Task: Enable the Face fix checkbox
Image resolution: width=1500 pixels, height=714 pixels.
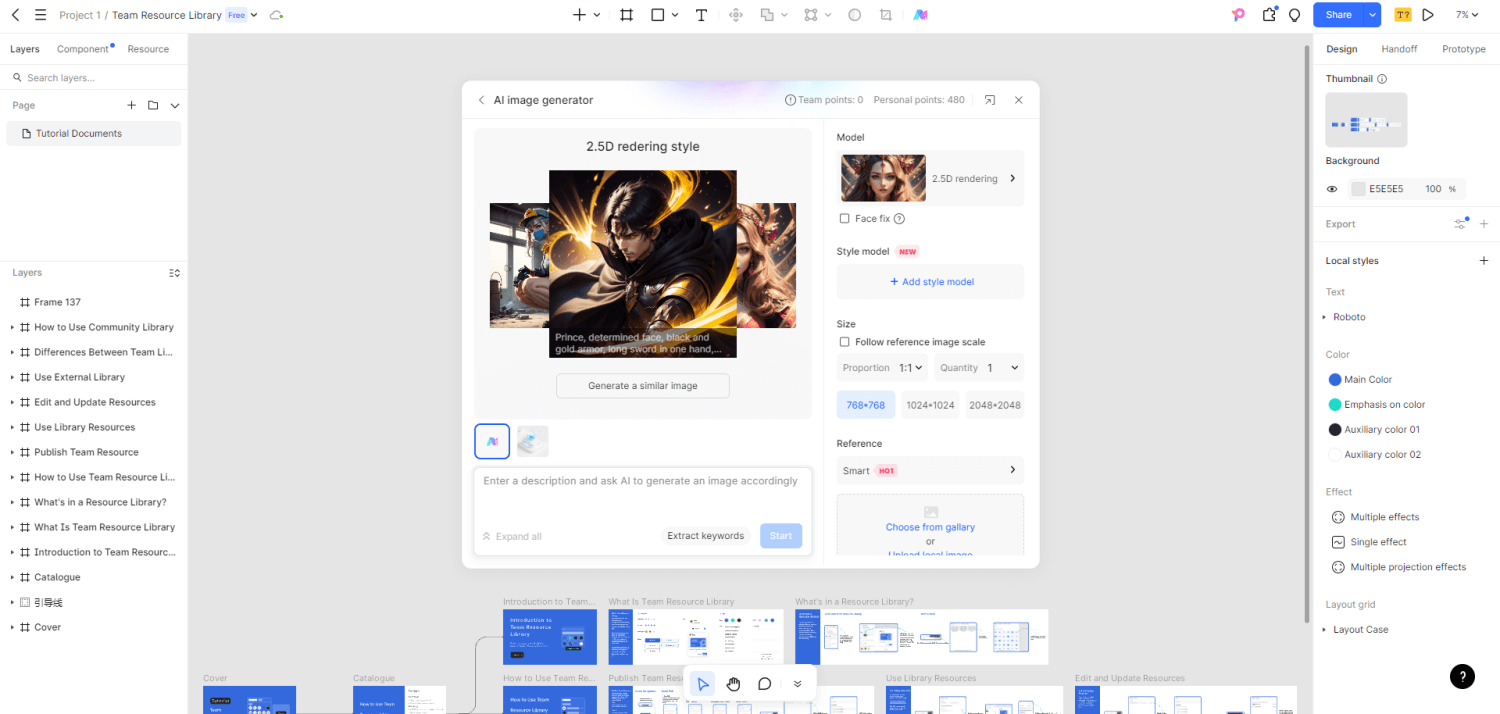Action: click(x=845, y=218)
